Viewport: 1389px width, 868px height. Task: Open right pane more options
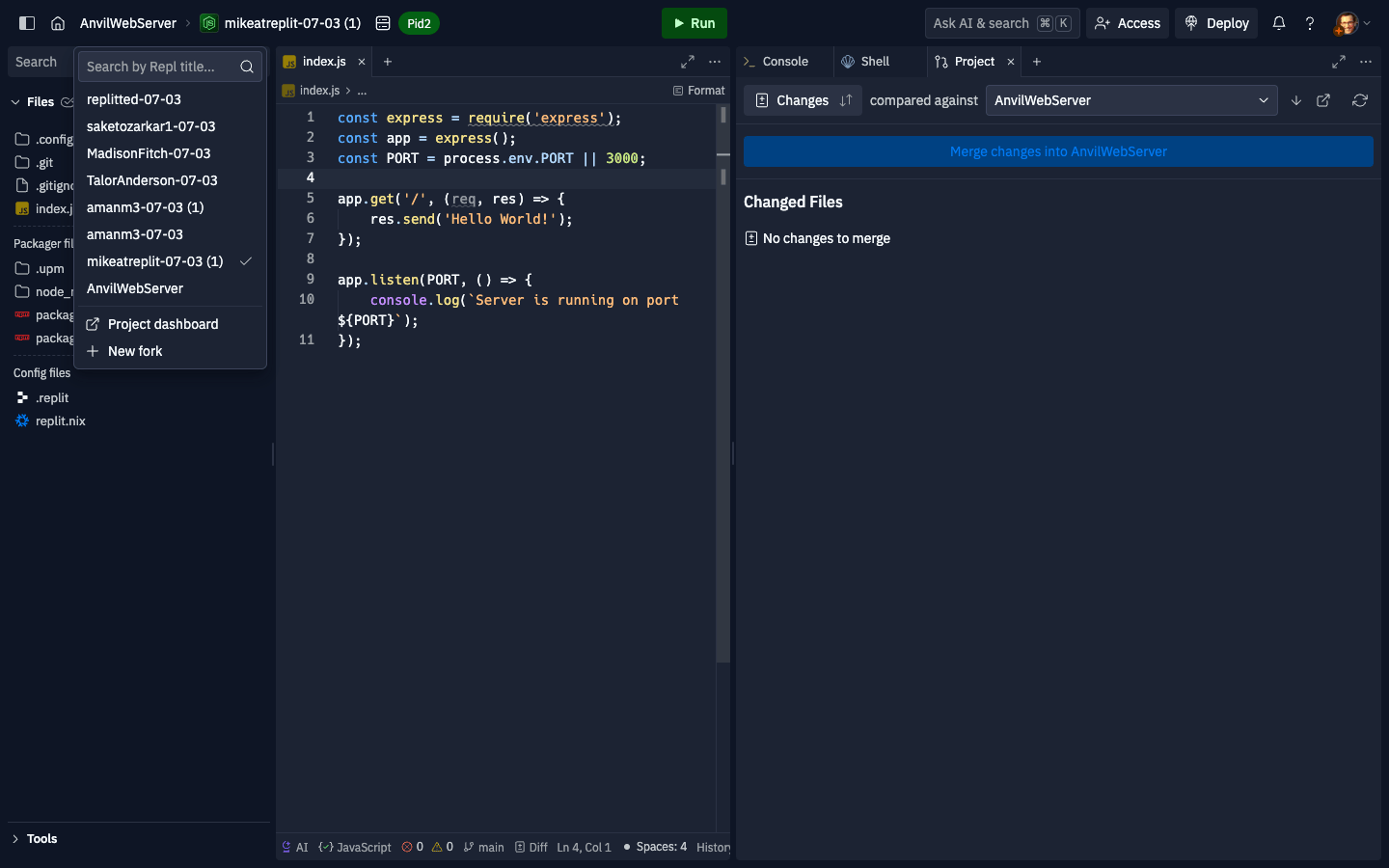(x=1366, y=62)
